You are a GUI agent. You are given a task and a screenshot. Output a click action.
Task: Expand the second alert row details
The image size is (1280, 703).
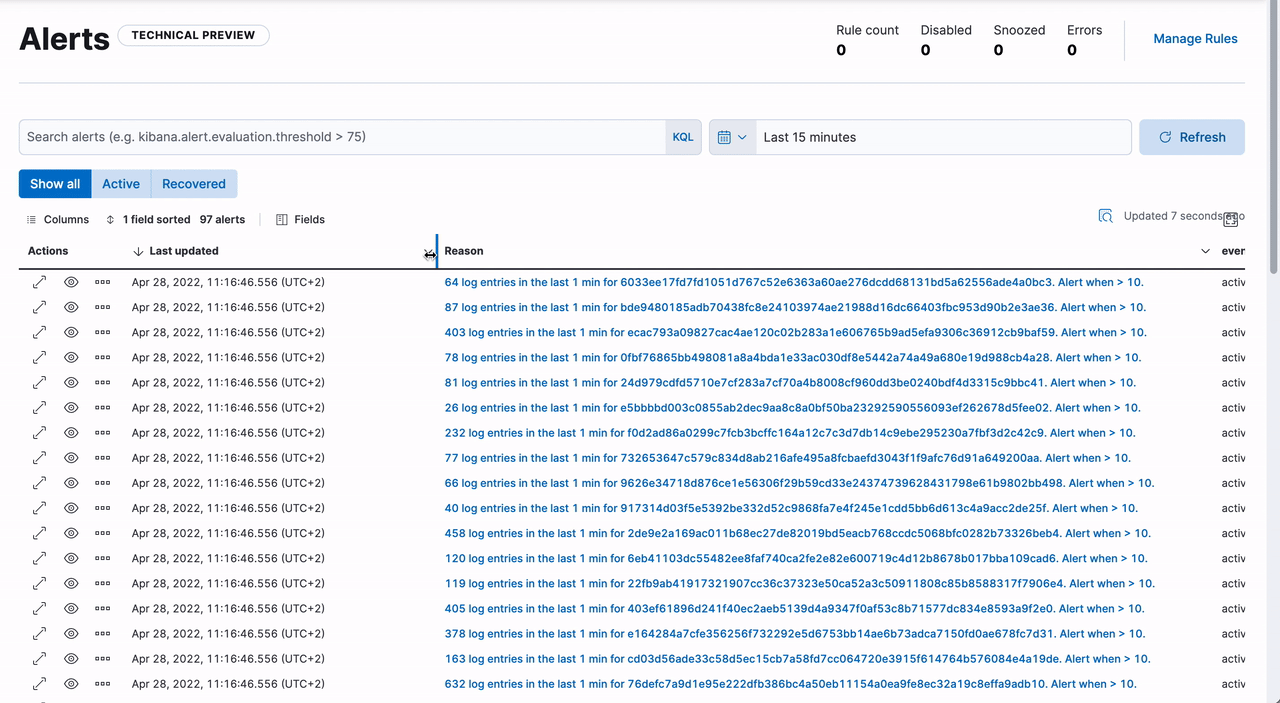tap(38, 307)
